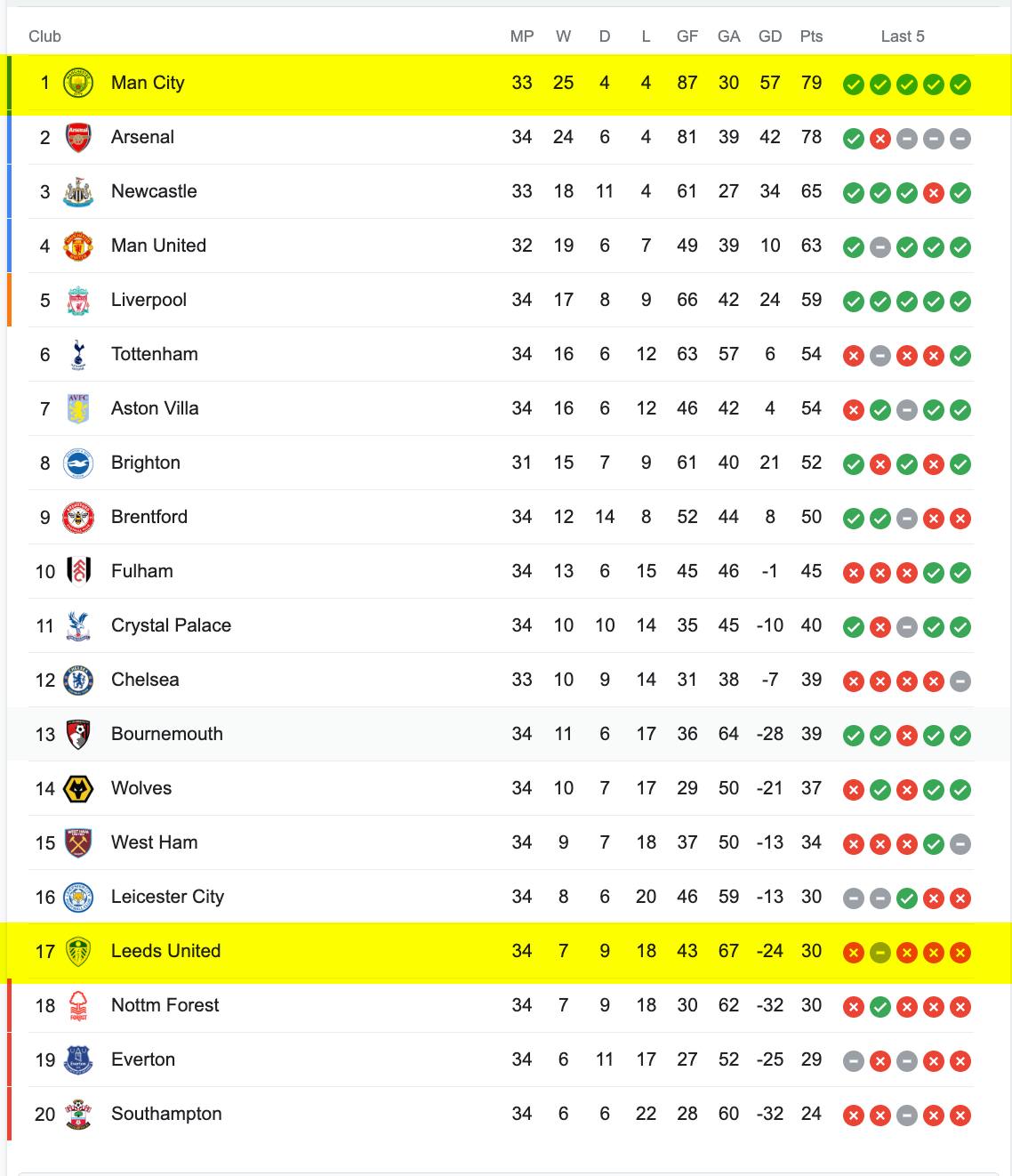Click Arsenal's red loss indicator in Last 5
The image size is (1012, 1176).
click(x=880, y=139)
